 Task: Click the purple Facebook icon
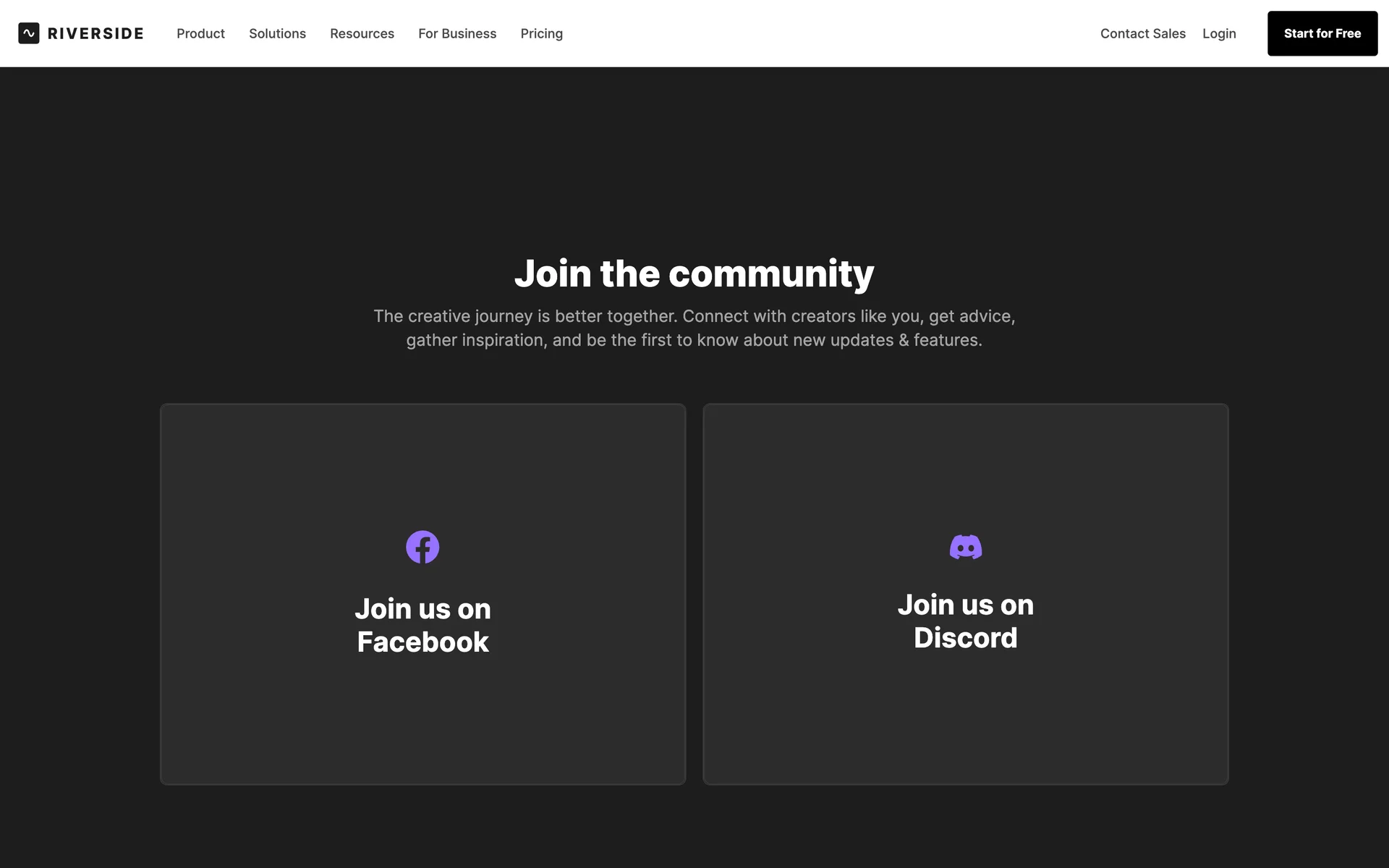[x=422, y=547]
